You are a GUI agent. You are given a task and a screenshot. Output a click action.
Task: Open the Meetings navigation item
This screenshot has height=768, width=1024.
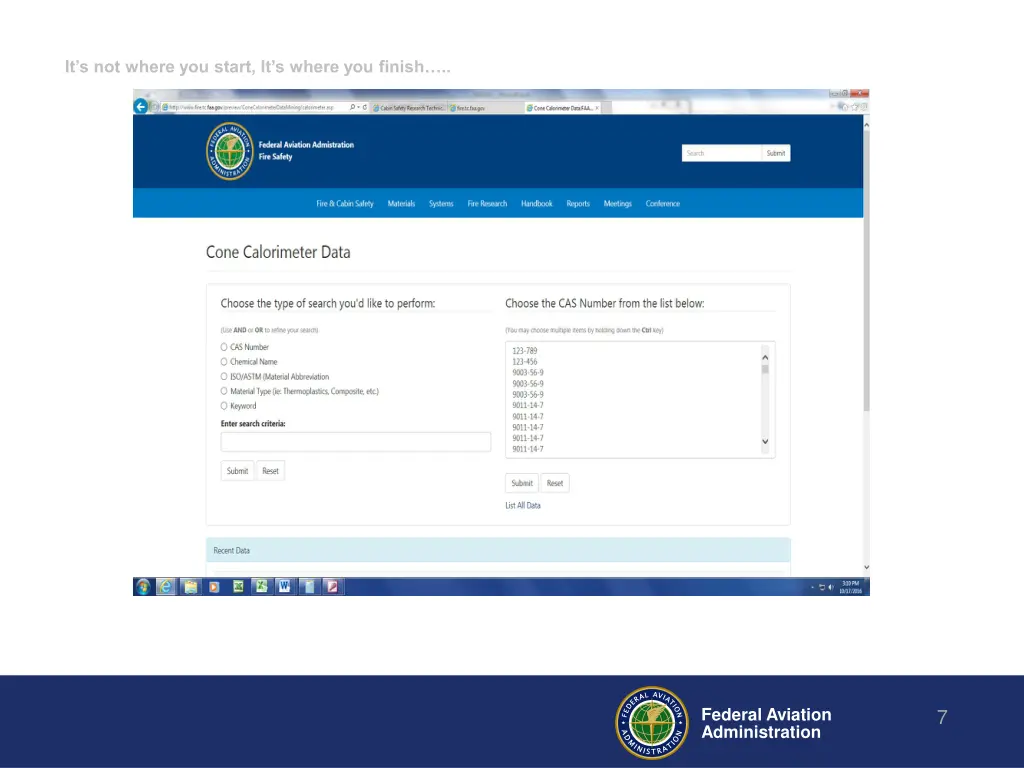618,204
